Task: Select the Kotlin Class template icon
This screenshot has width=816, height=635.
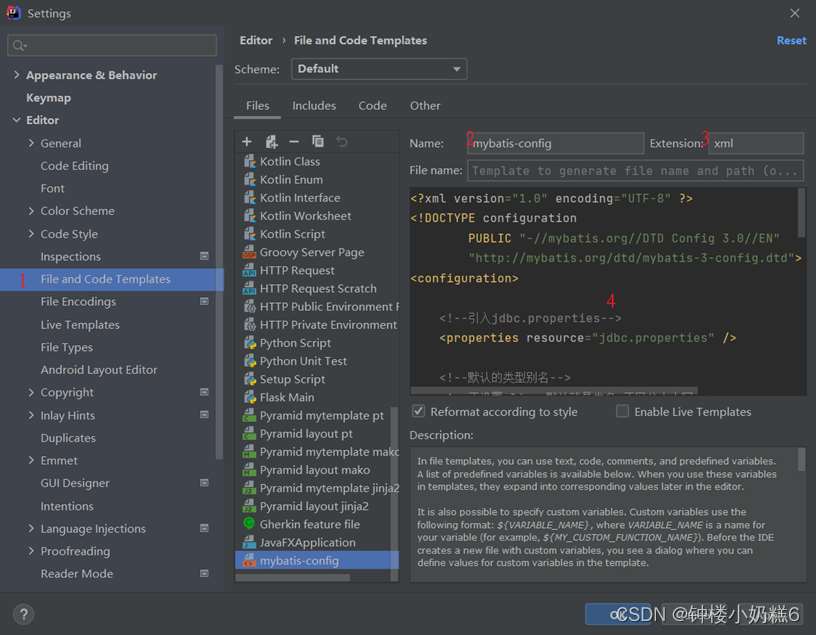Action: 250,161
